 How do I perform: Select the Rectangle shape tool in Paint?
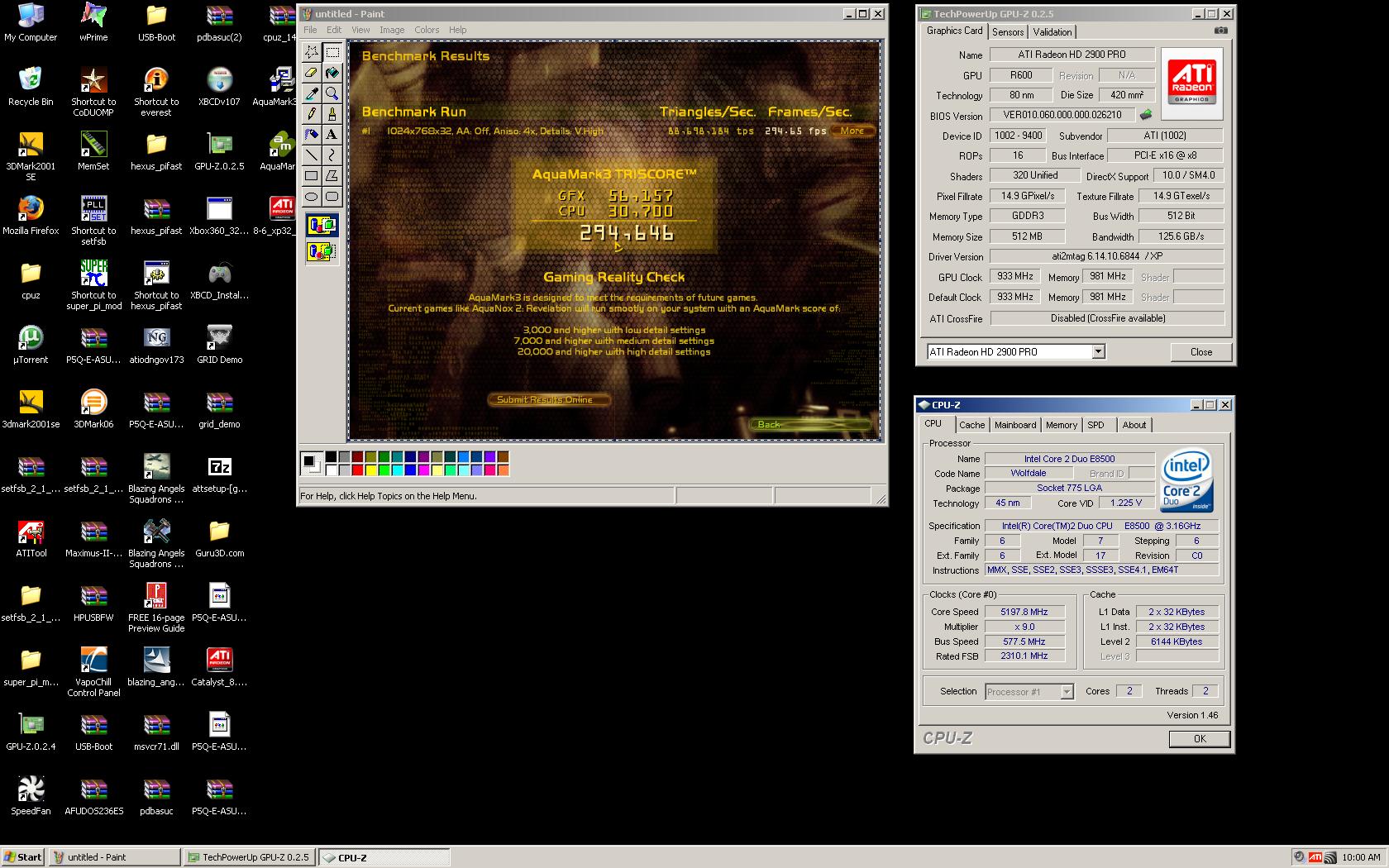click(x=312, y=175)
